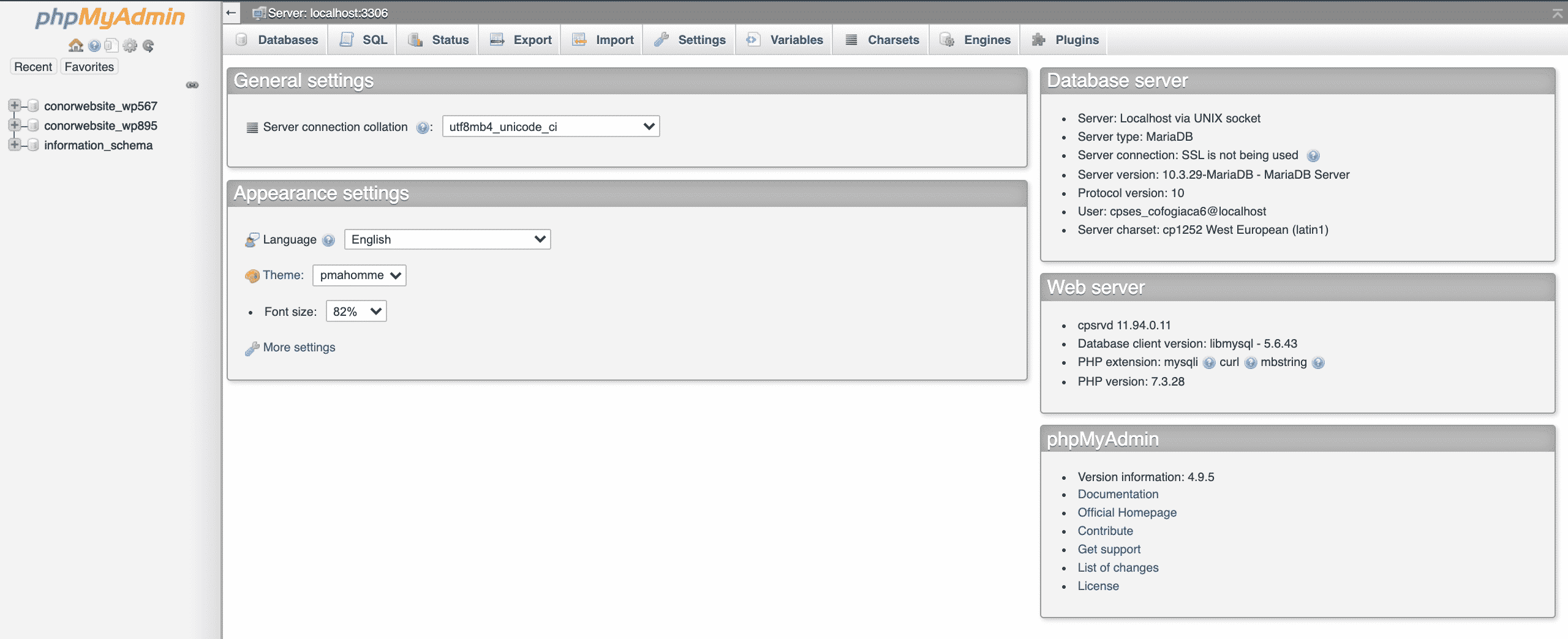Viewport: 1568px width, 639px height.
Task: Click the List of changes link
Action: 1118,568
